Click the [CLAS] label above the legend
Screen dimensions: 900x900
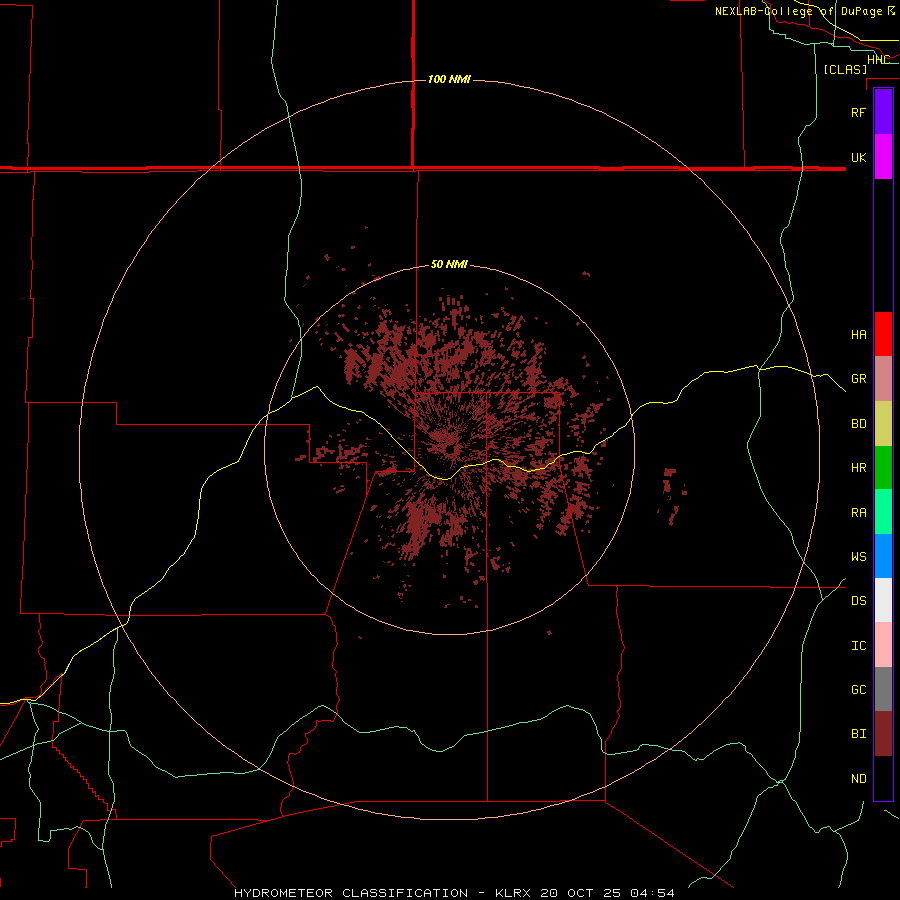coord(845,69)
